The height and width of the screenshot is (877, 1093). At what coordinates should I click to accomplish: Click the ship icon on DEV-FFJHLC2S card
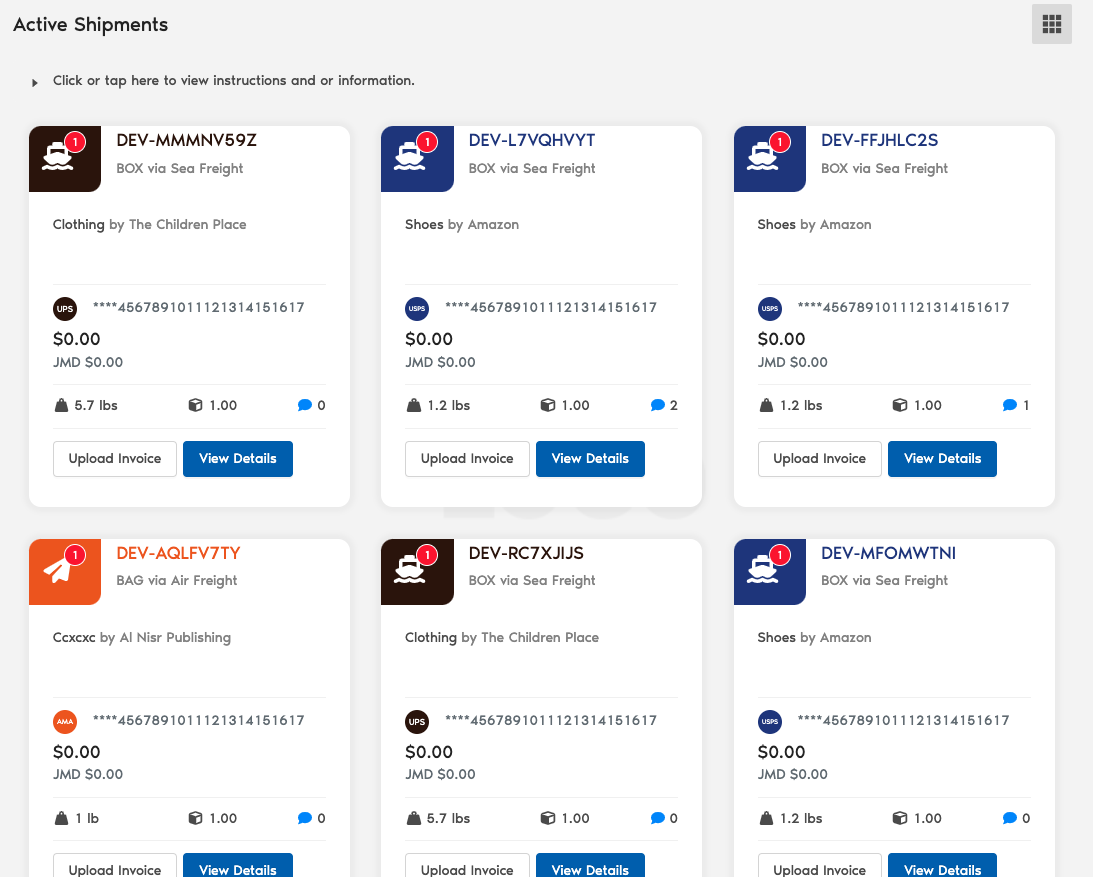pyautogui.click(x=762, y=156)
